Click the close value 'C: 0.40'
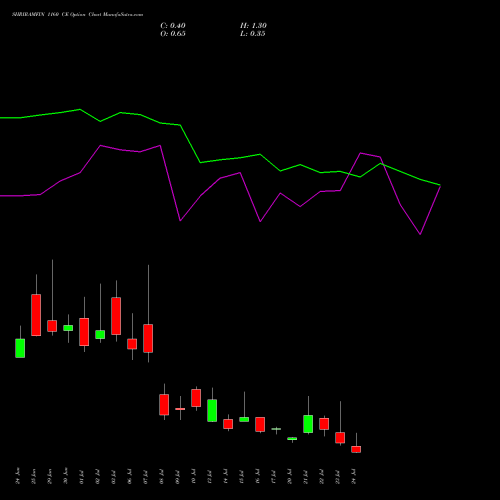Screen dimensions: 500x500 pos(173,26)
